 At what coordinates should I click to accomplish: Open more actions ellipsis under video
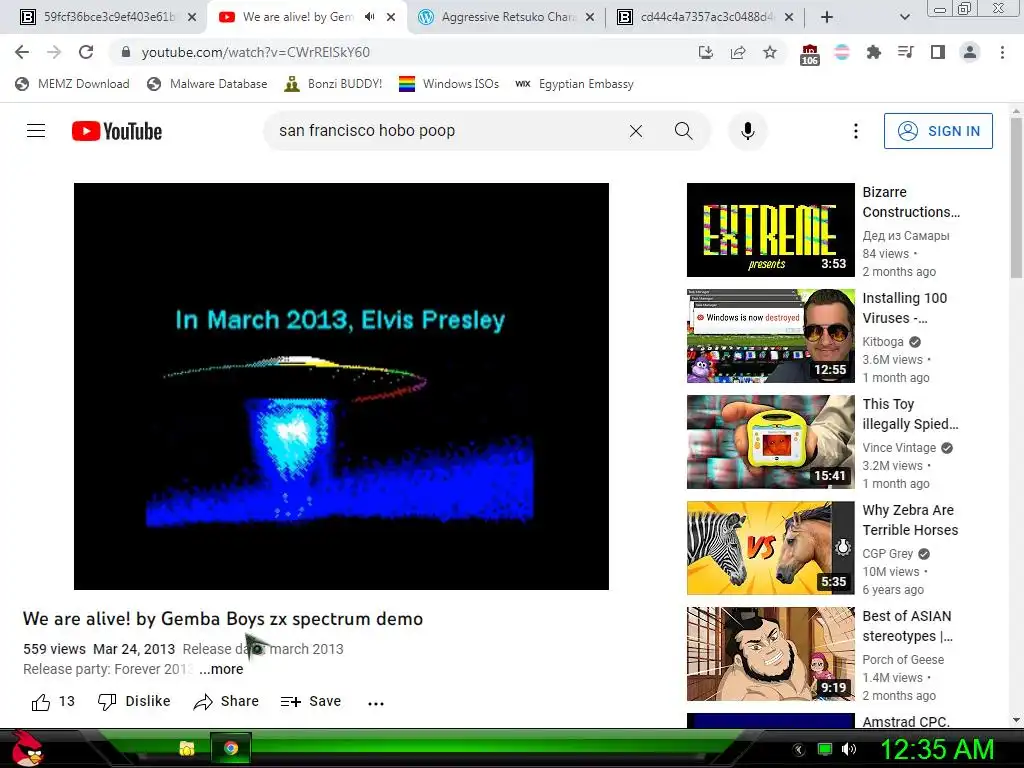pyautogui.click(x=376, y=703)
